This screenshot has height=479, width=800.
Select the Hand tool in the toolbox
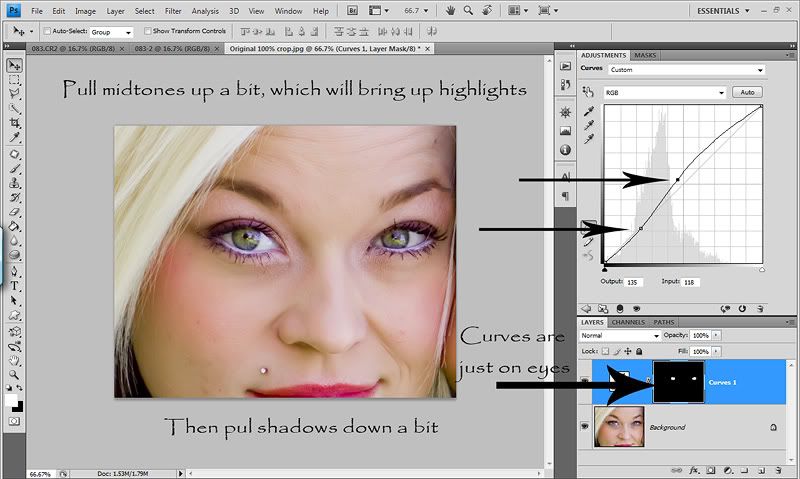pos(14,361)
